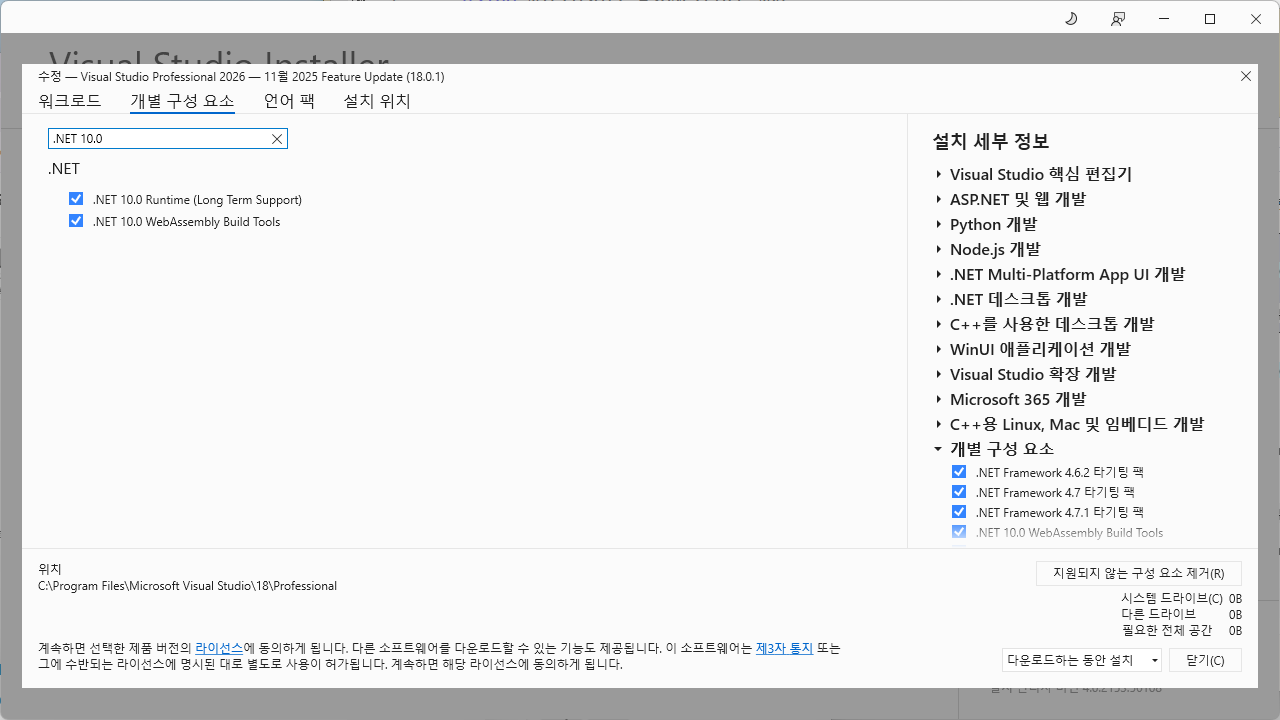The height and width of the screenshot is (720, 1280).
Task: Open 언어 팩 tab
Action: click(289, 101)
